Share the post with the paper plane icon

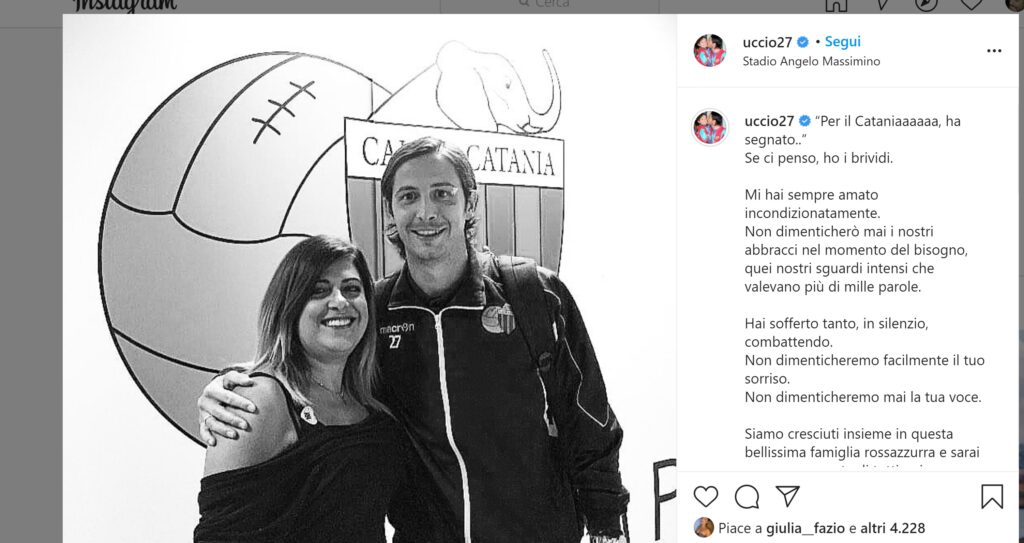(788, 496)
